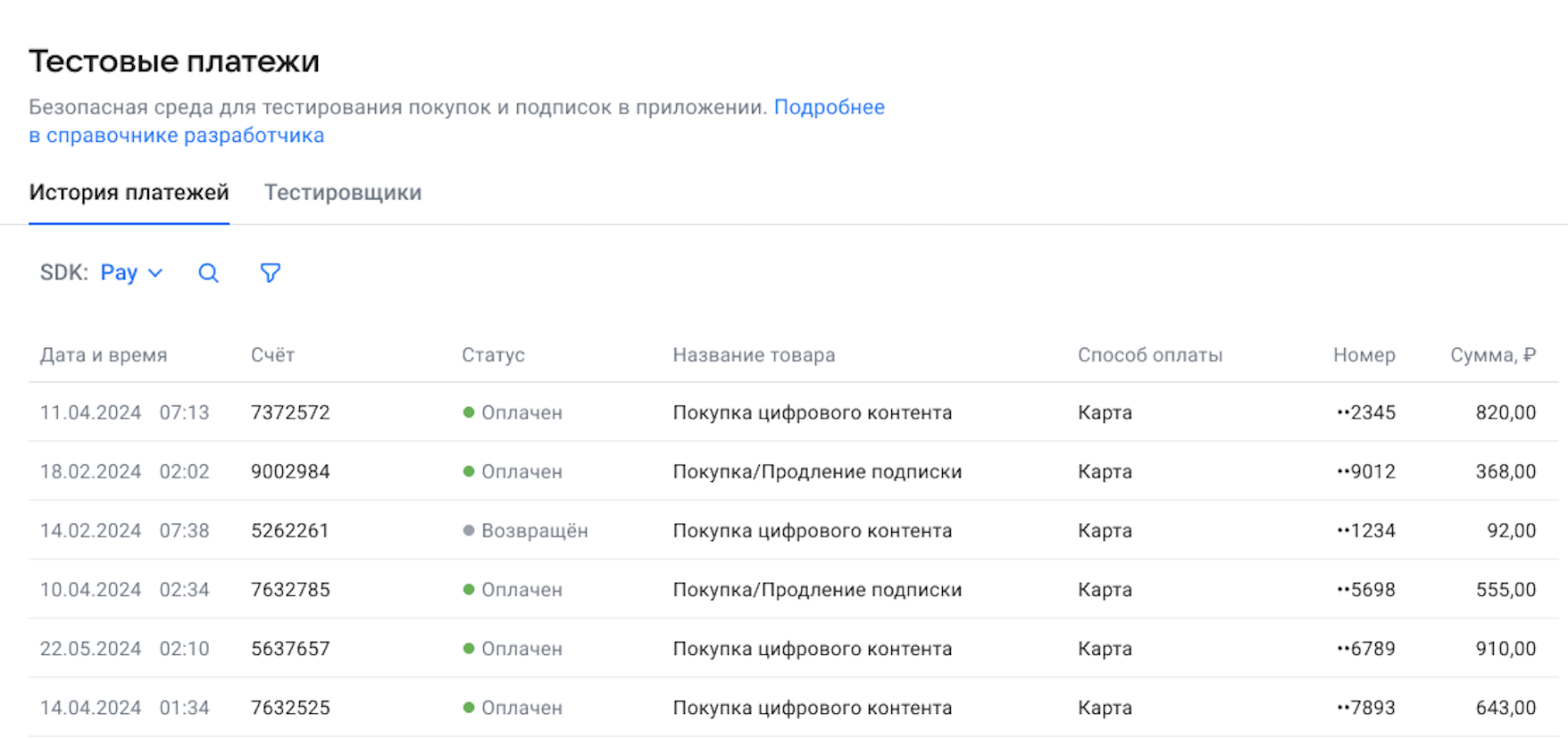The width and height of the screenshot is (1568, 739).
Task: Click the Дата и время column header
Action: (x=104, y=355)
